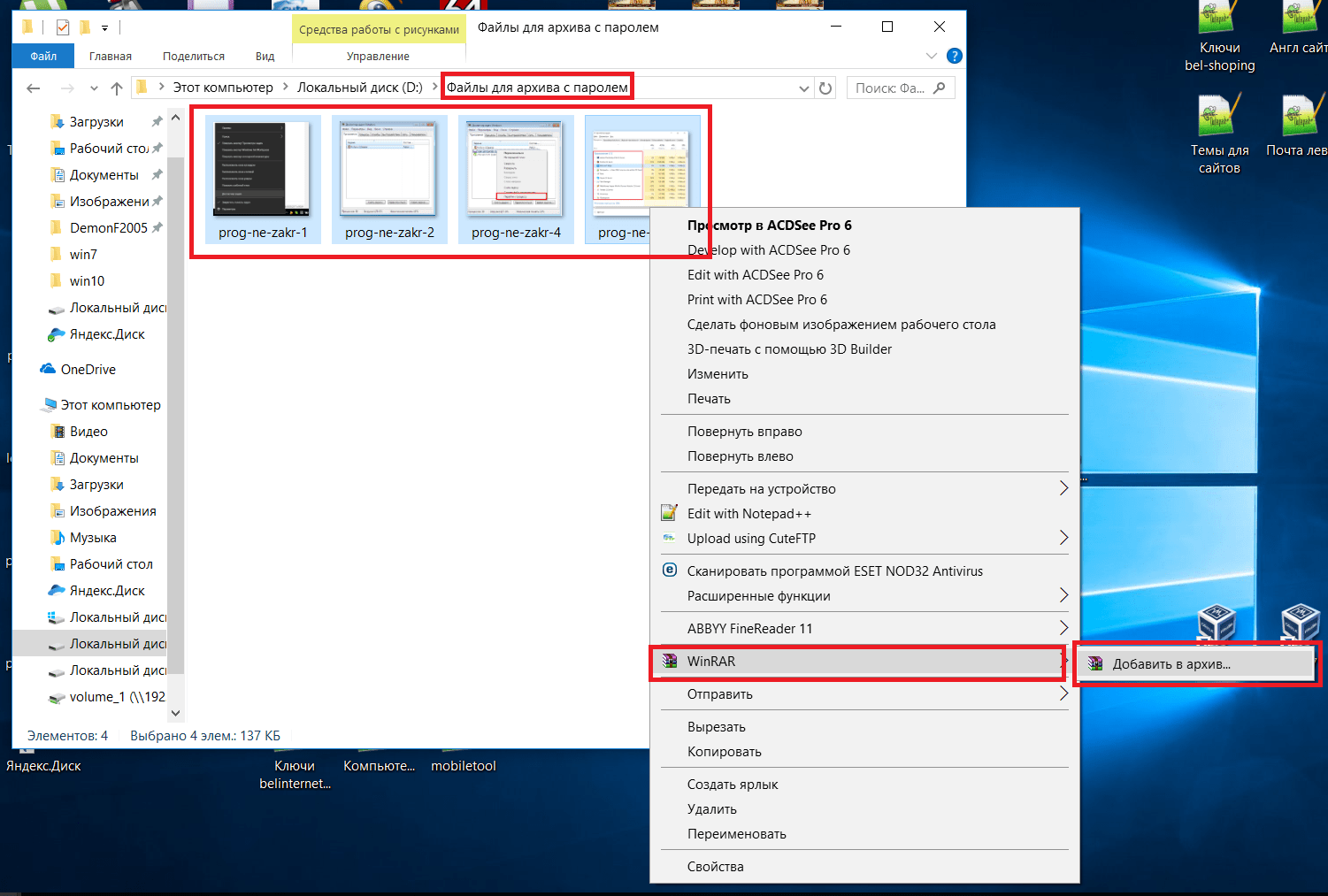This screenshot has width=1328, height=896.
Task: Open the 'Темы для сайтов' desktop icon
Action: click(x=1219, y=133)
